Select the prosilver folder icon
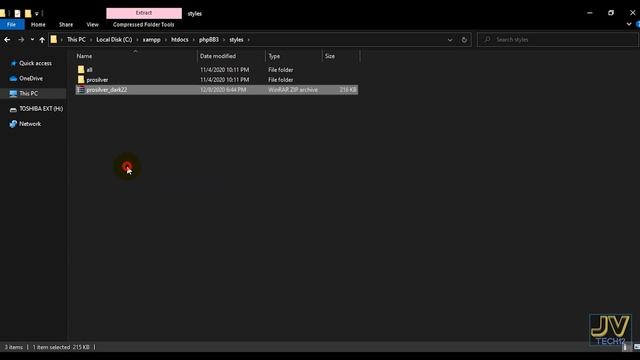Viewport: 640px width, 360px height. 81,80
